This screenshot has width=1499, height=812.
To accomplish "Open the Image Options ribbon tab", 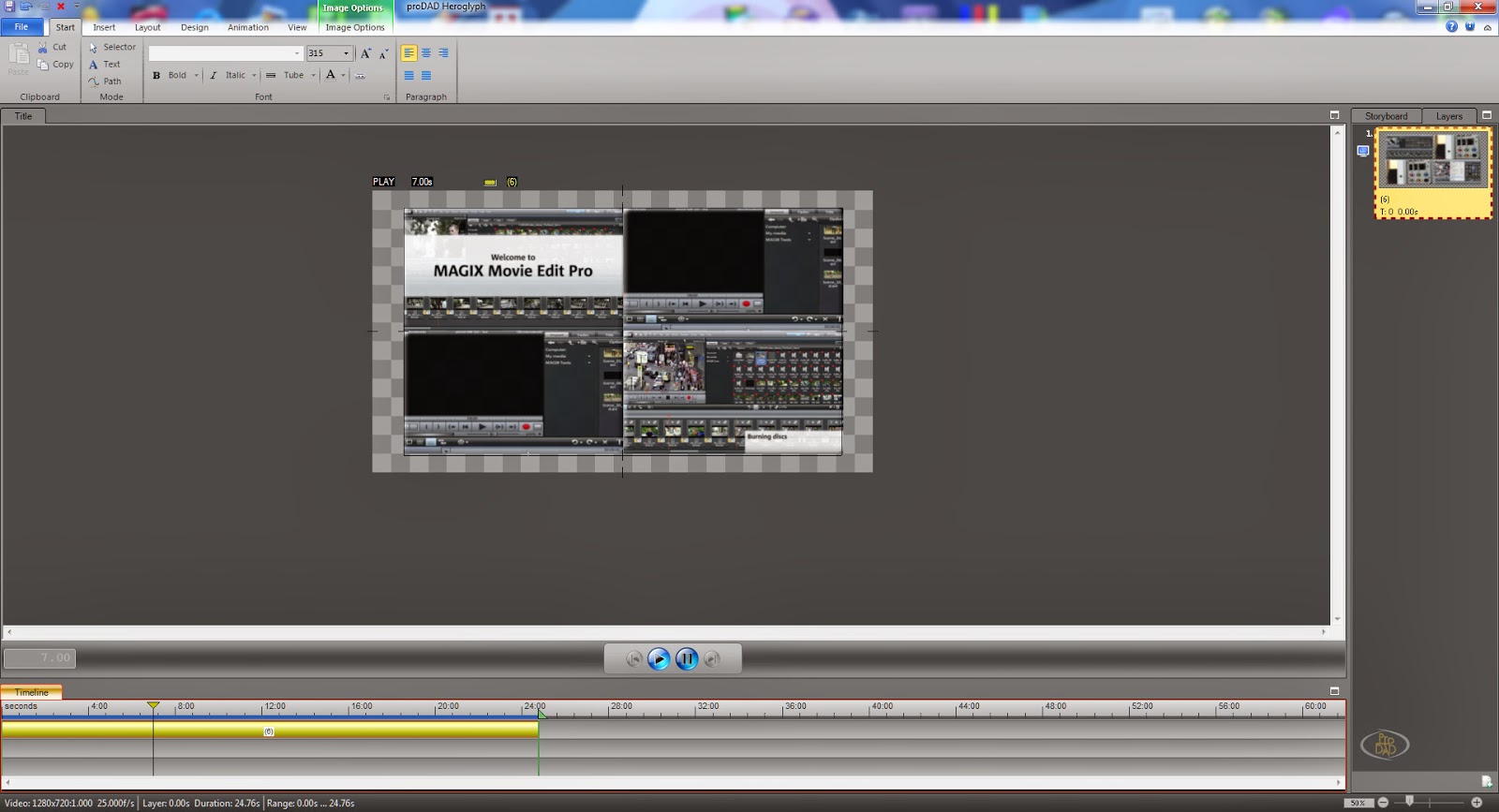I will pos(355,27).
